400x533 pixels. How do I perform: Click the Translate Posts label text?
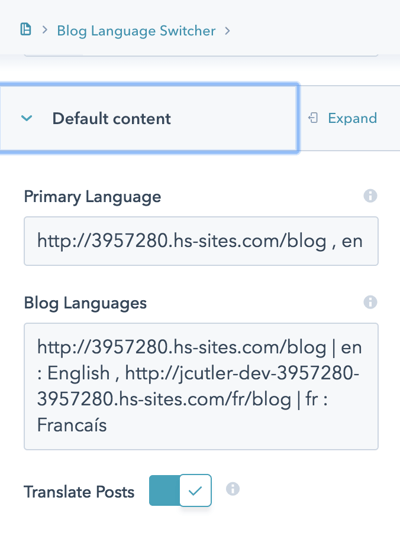click(79, 492)
